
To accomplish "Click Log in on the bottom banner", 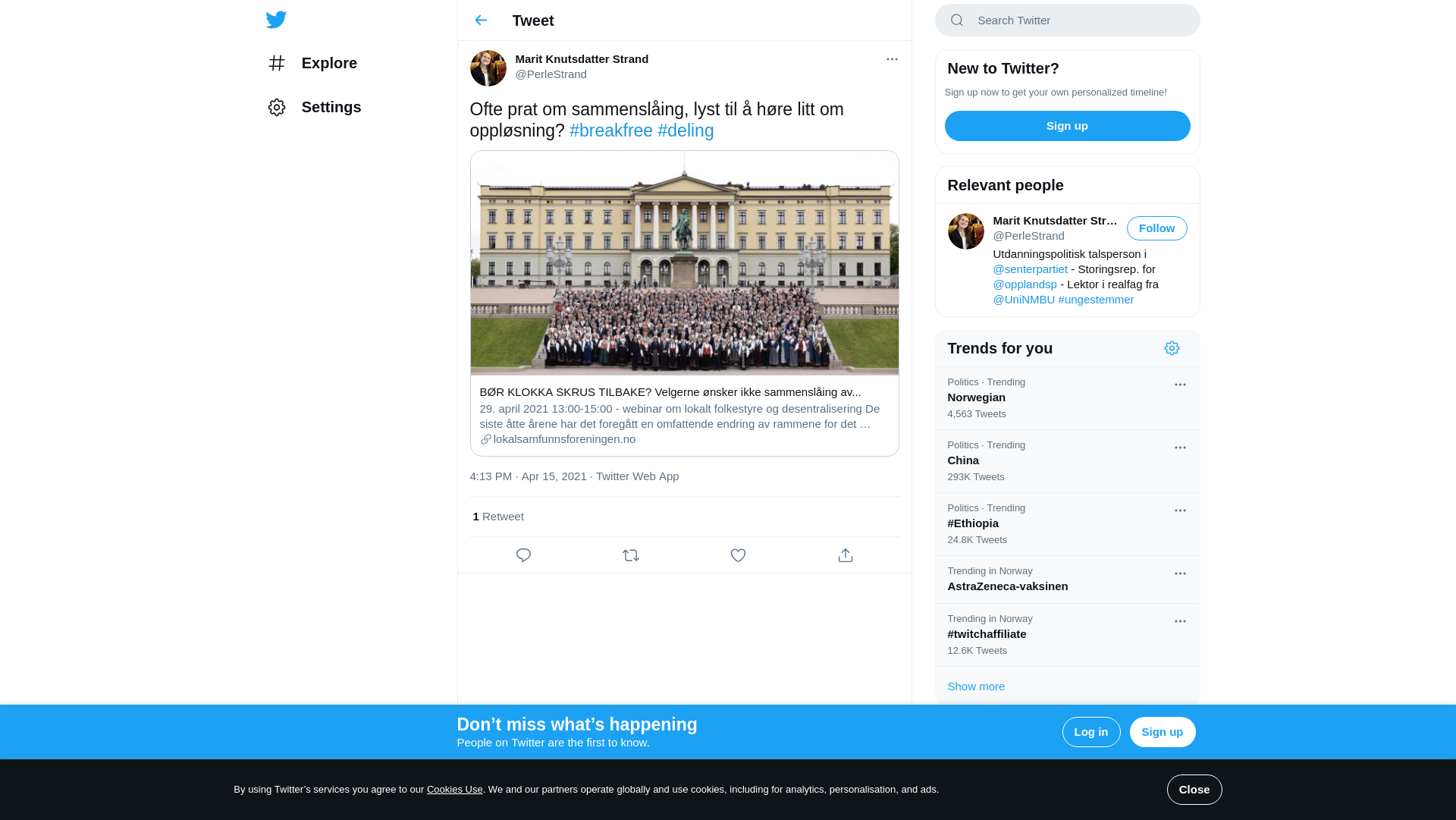I will pos(1091,732).
